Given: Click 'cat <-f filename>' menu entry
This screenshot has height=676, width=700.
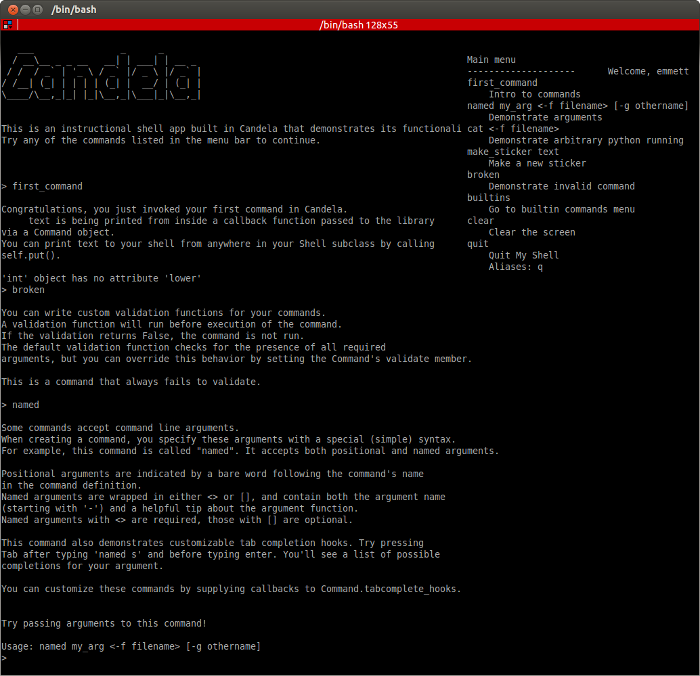Looking at the screenshot, I should click(x=513, y=129).
